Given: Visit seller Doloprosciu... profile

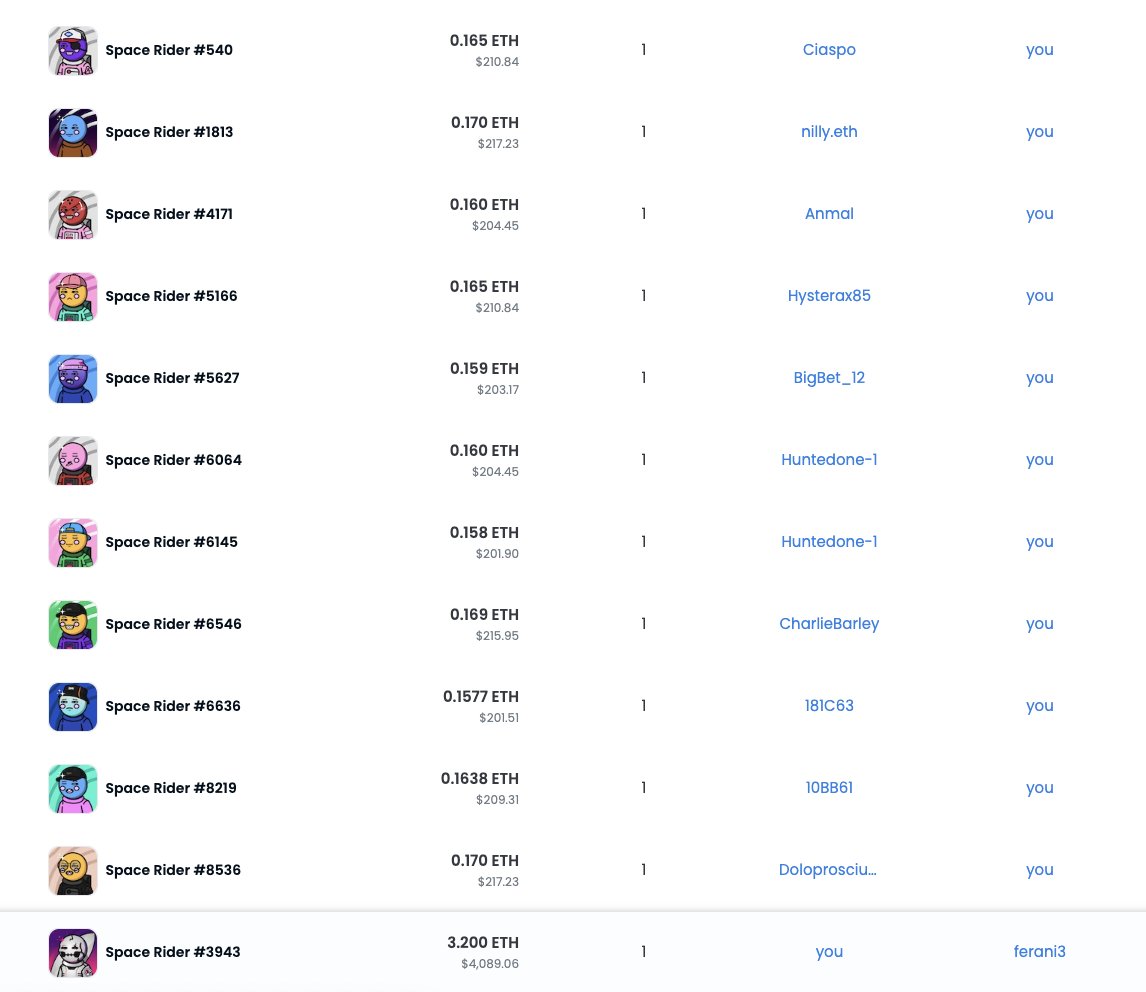Looking at the screenshot, I should [x=827, y=869].
